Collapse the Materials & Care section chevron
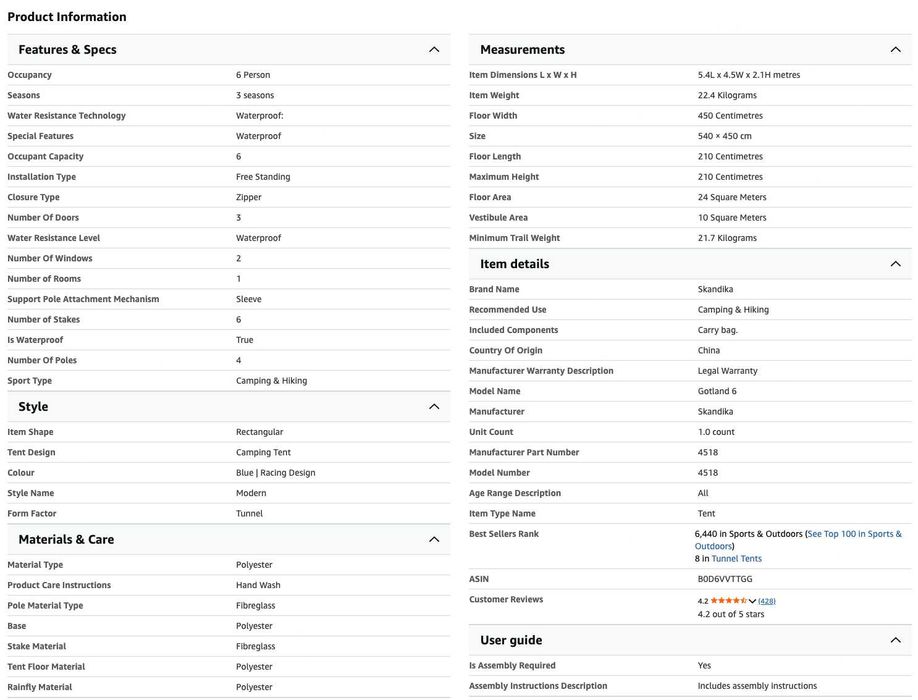The width and height of the screenshot is (918, 700). click(x=434, y=540)
